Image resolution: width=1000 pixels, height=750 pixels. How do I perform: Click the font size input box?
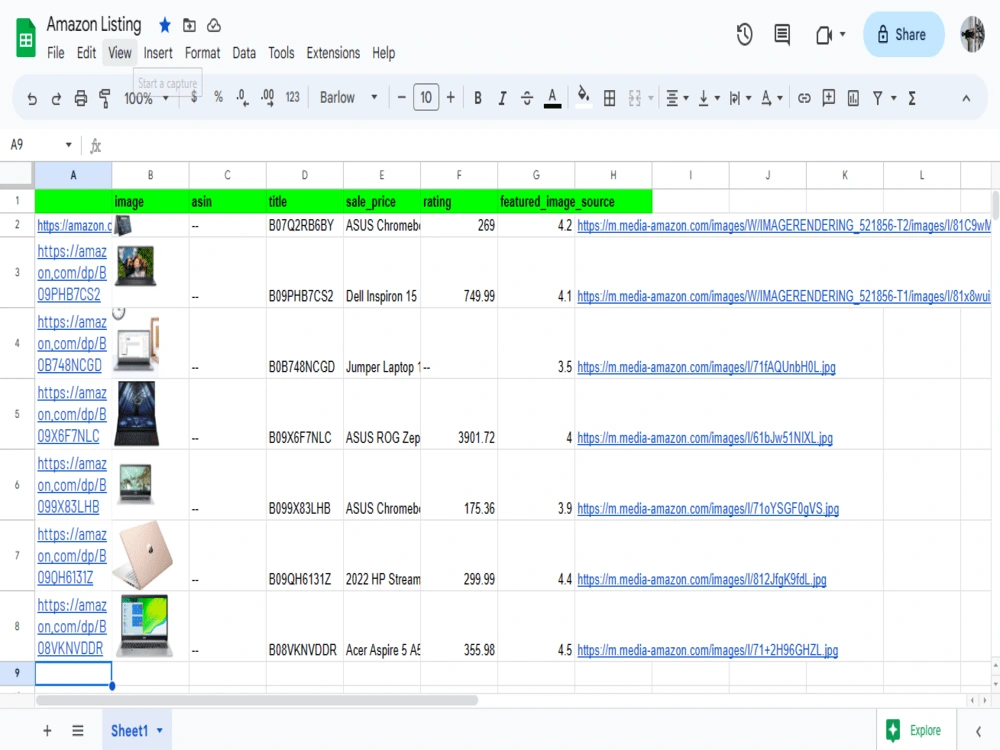click(x=426, y=98)
